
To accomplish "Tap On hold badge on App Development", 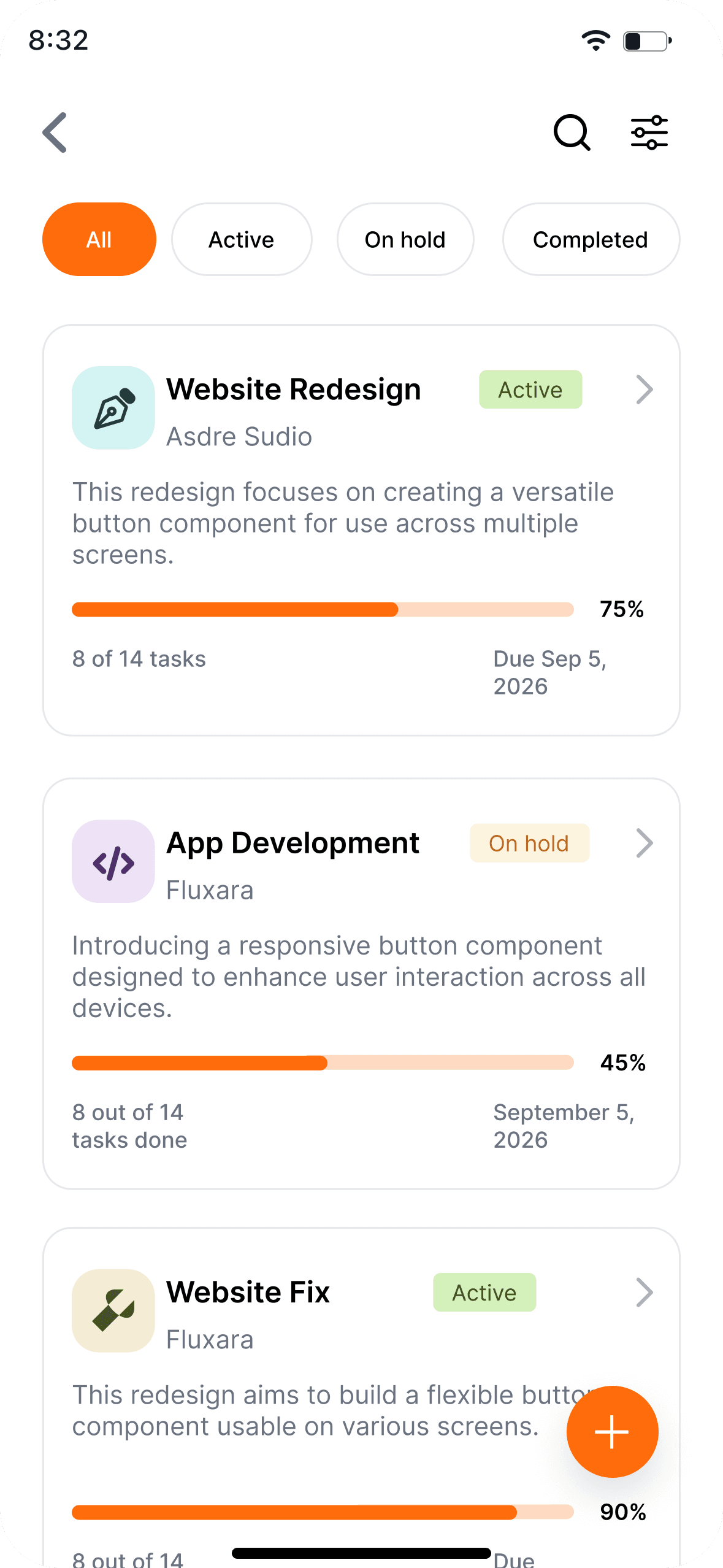I will coord(529,843).
